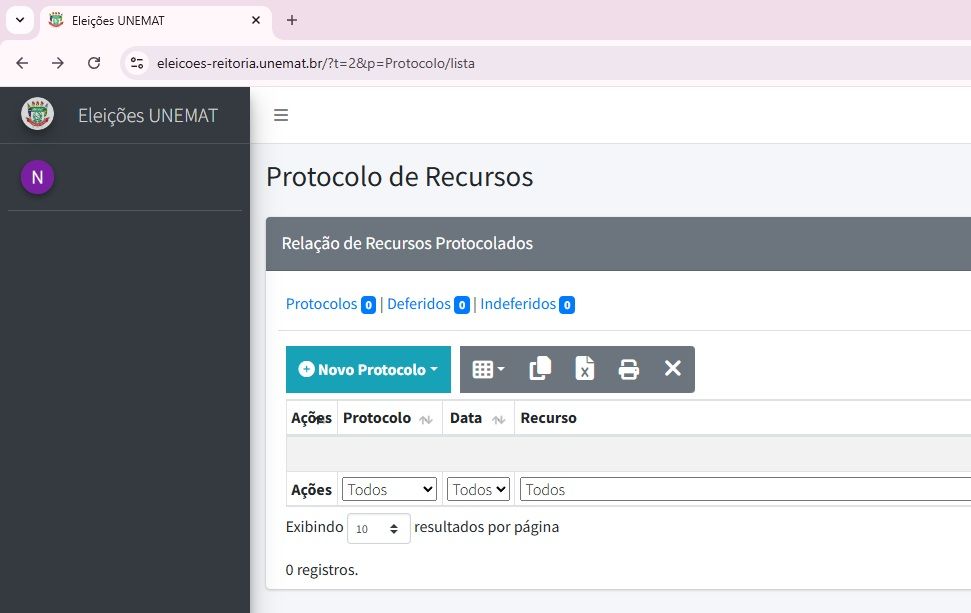Screen dimensions: 971x613
Task: Open a new browser tab
Action: coord(292,20)
